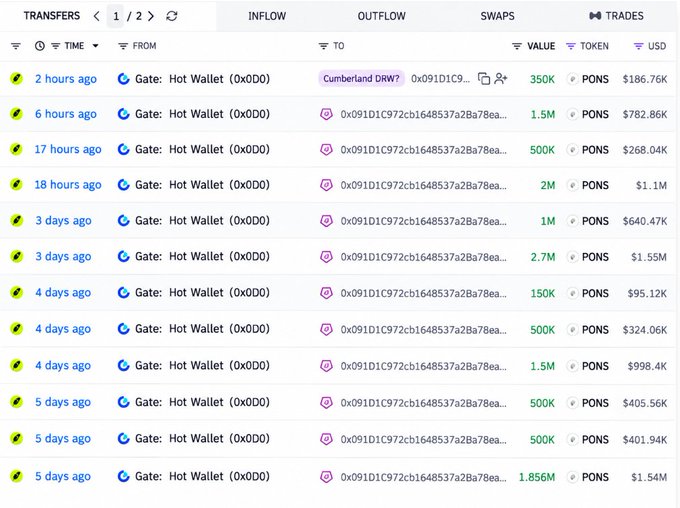Click entity icon in the $268.04K row
680x508 pixels.
326,150
